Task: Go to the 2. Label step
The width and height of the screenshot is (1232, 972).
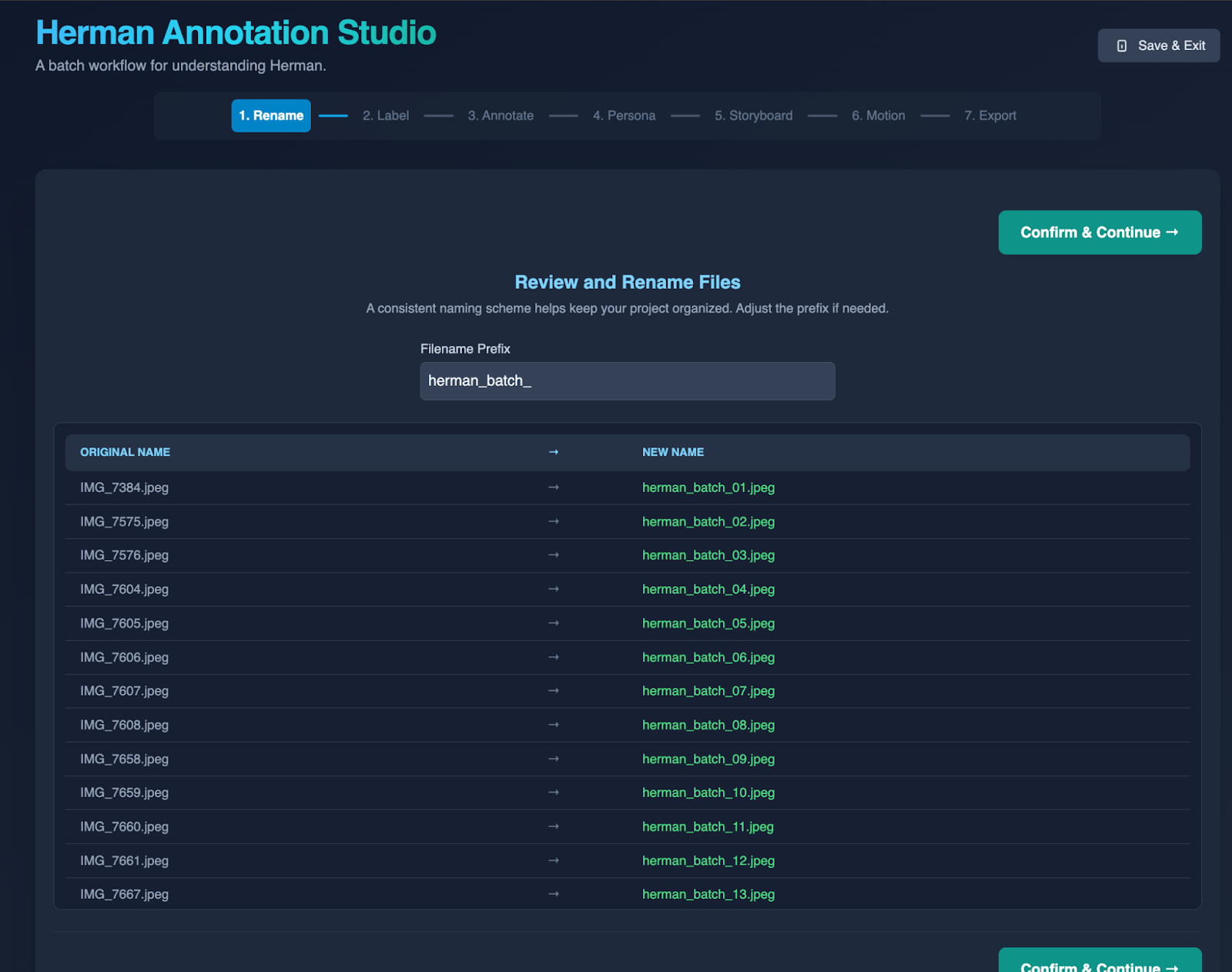Action: tap(386, 116)
